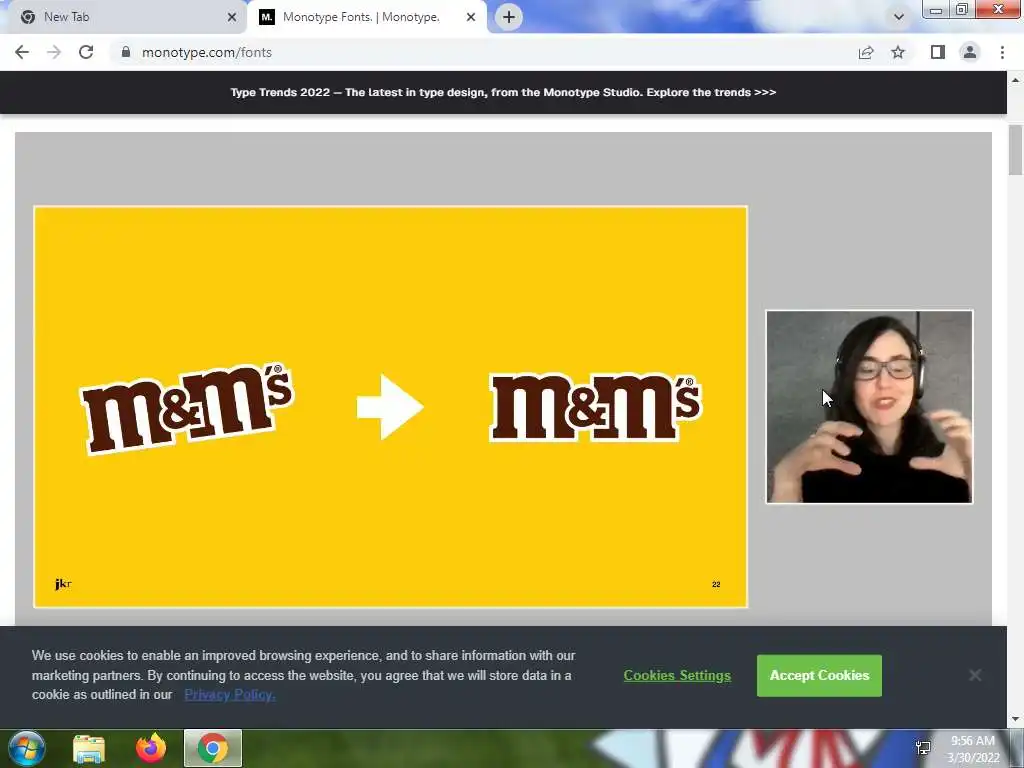Expand the tab search chevron
Viewport: 1024px width, 768px height.
(899, 17)
